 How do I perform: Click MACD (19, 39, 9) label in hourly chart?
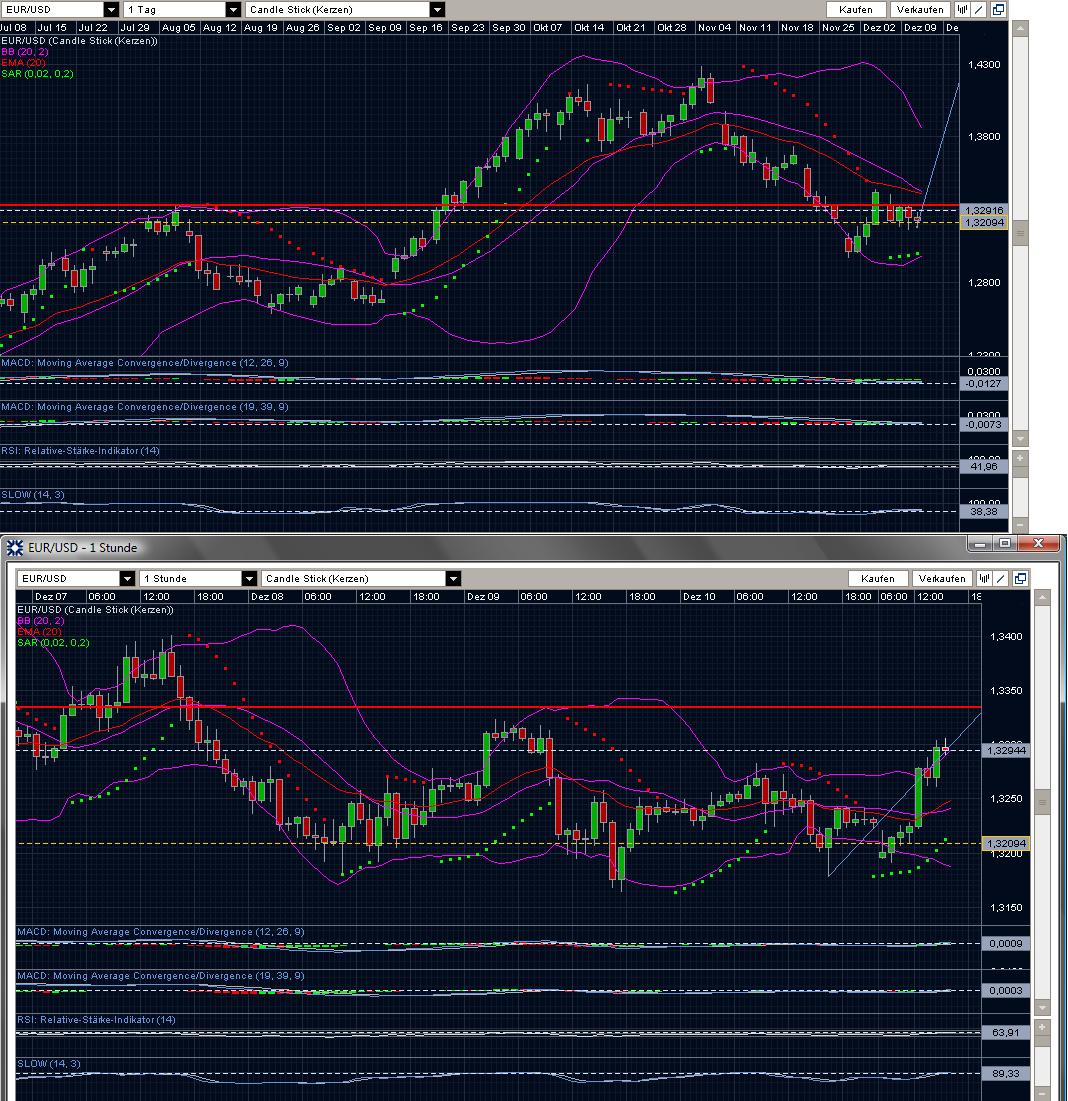[161, 976]
